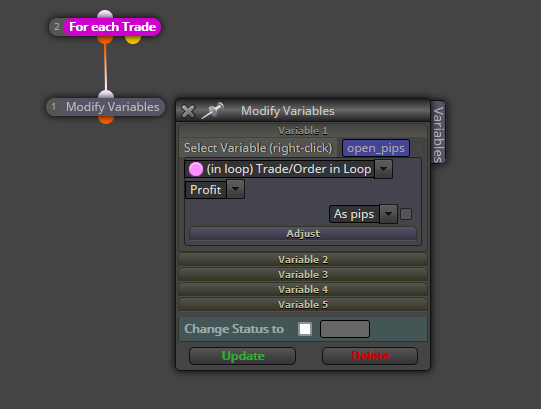
Task: Close the Modify Variables dialog
Action: (188, 111)
